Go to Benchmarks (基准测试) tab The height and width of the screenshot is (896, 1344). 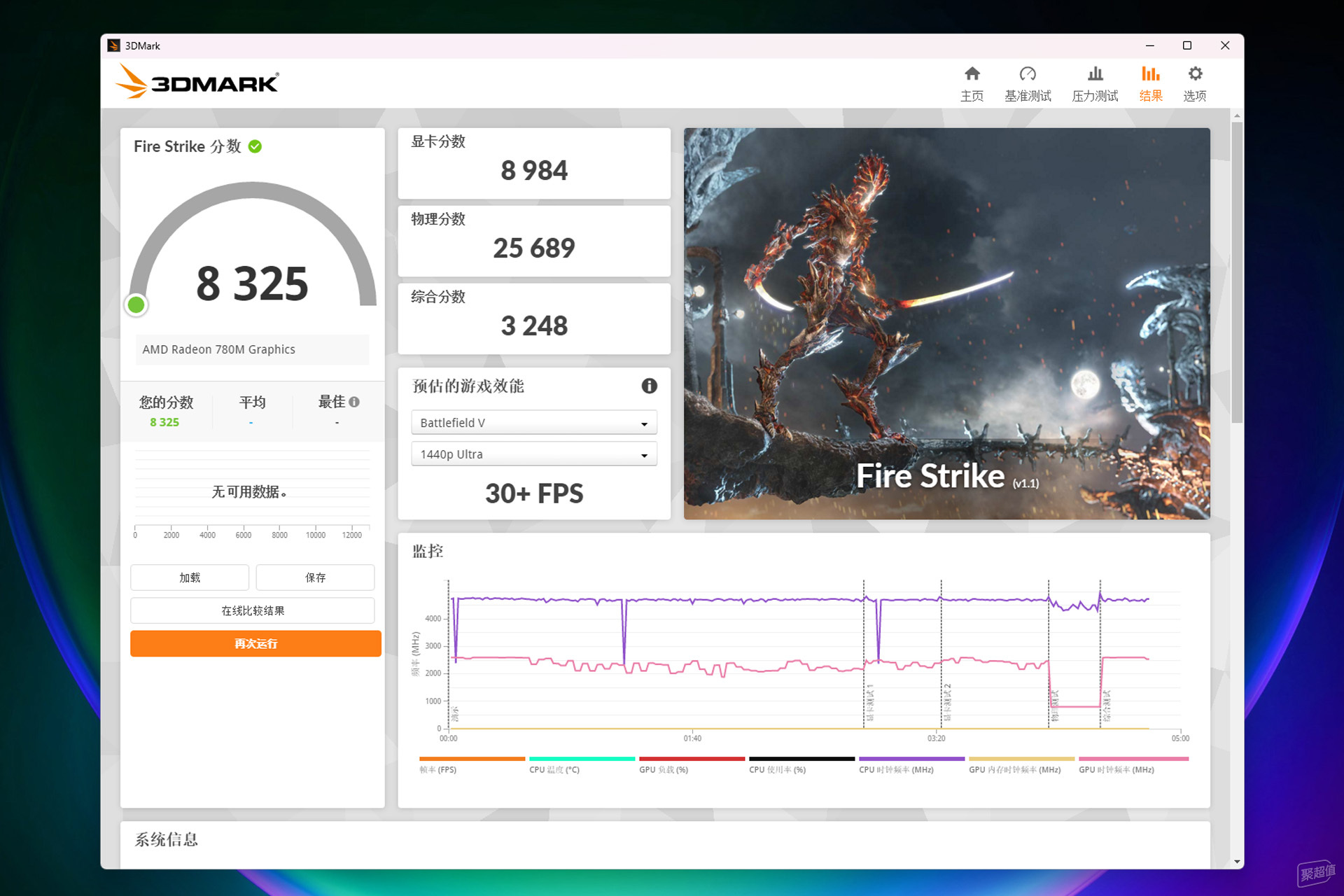click(x=1028, y=84)
